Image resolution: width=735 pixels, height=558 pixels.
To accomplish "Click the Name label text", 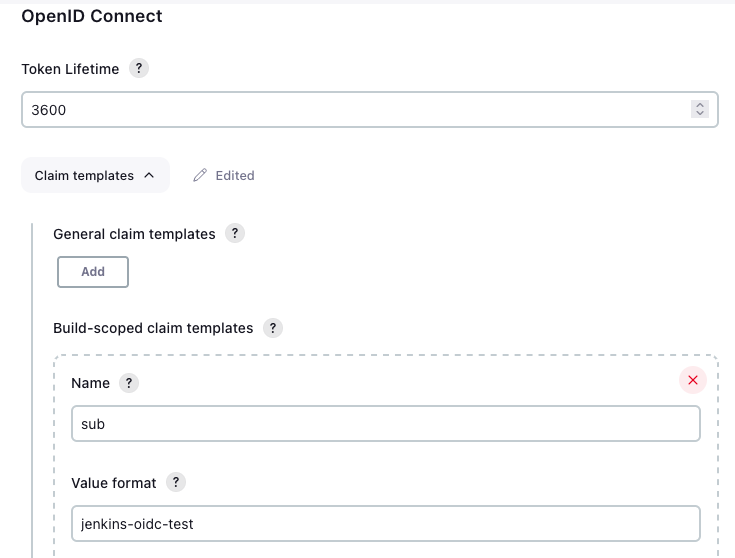I will point(91,384).
